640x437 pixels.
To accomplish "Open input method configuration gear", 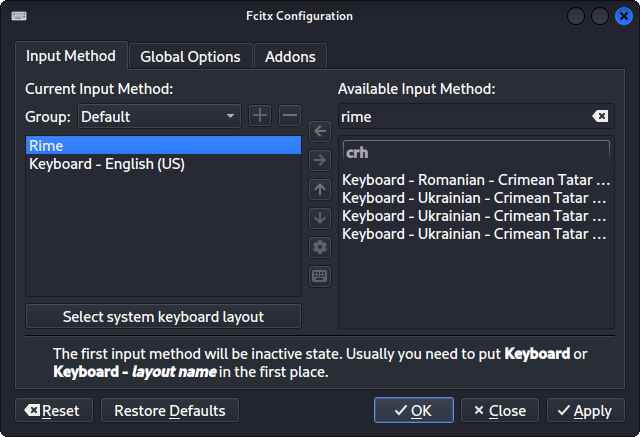I will coord(320,247).
